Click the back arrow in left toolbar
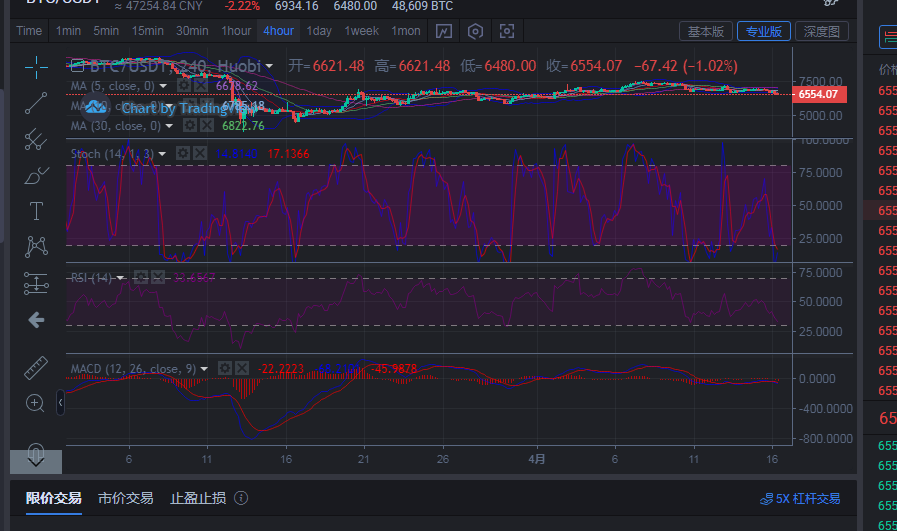The height and width of the screenshot is (531, 897). (36, 319)
